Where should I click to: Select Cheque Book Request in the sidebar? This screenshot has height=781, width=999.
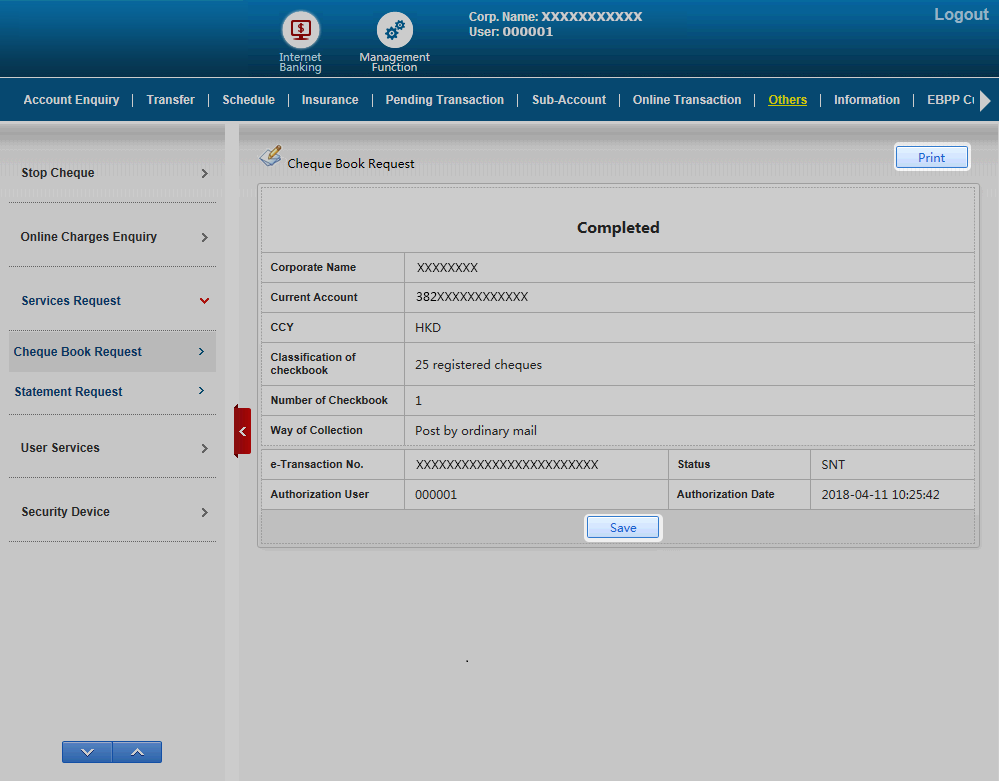tap(110, 352)
